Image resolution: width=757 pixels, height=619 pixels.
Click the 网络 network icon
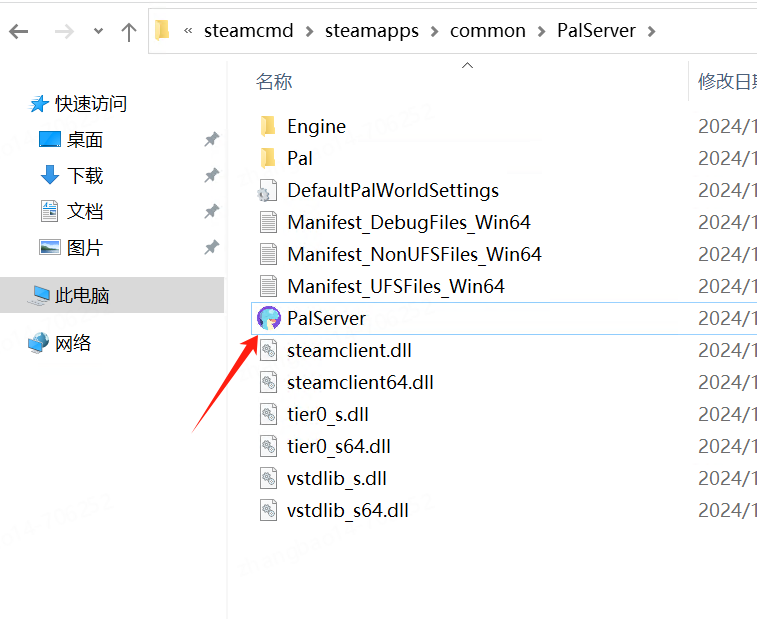pos(39,343)
